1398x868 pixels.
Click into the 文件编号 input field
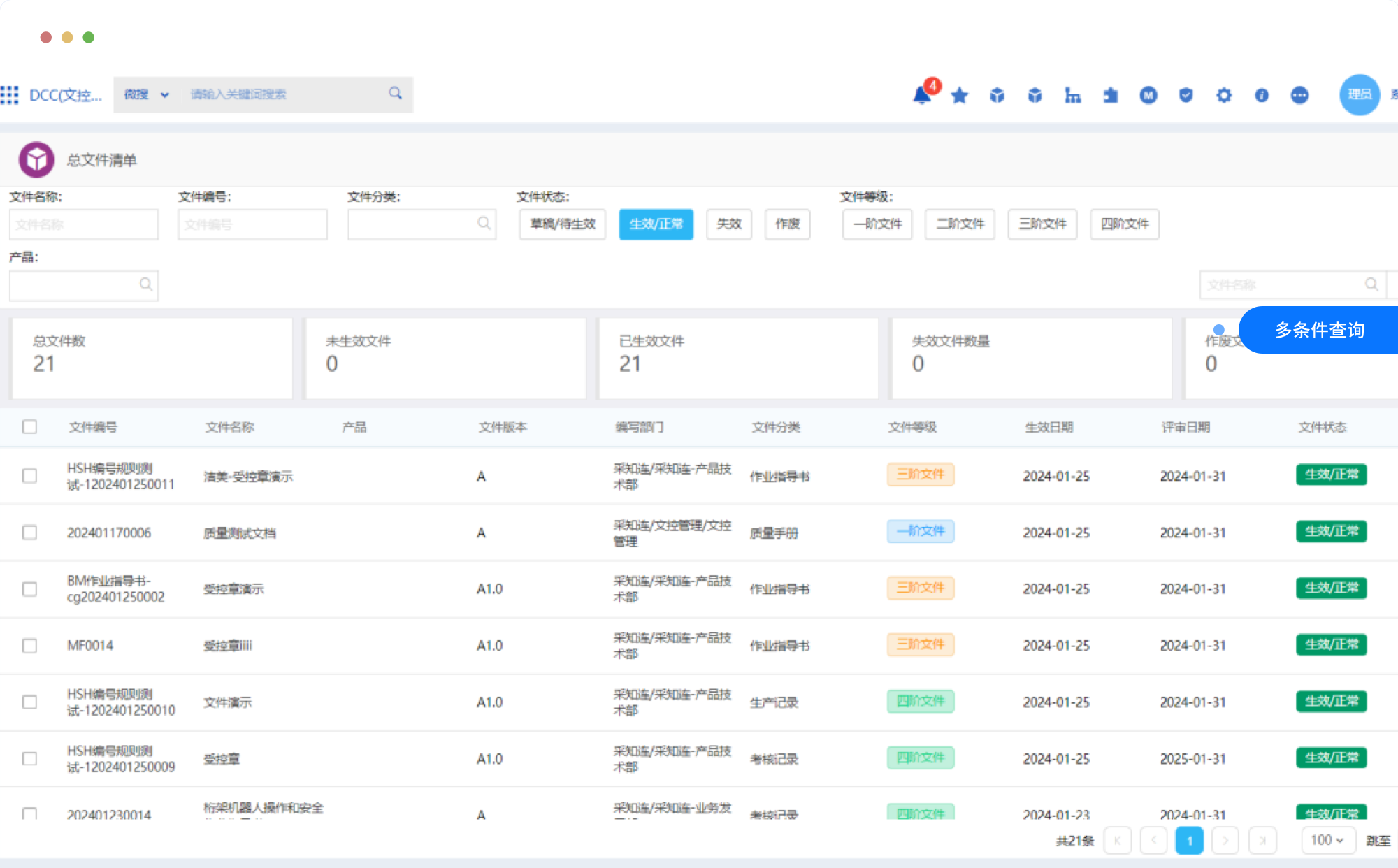252,224
